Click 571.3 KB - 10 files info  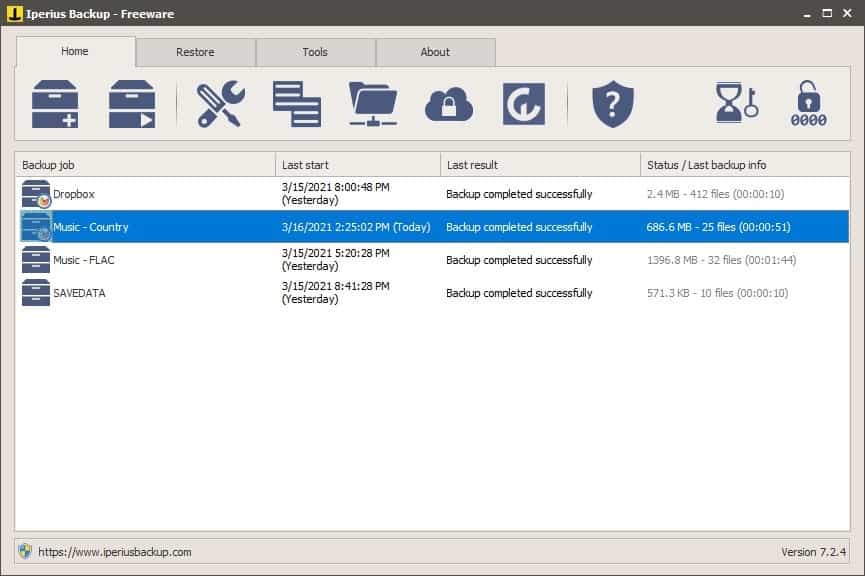click(717, 294)
